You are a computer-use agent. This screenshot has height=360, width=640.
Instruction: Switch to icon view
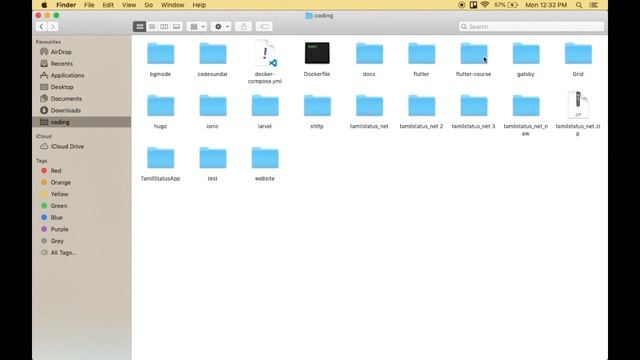(x=140, y=27)
